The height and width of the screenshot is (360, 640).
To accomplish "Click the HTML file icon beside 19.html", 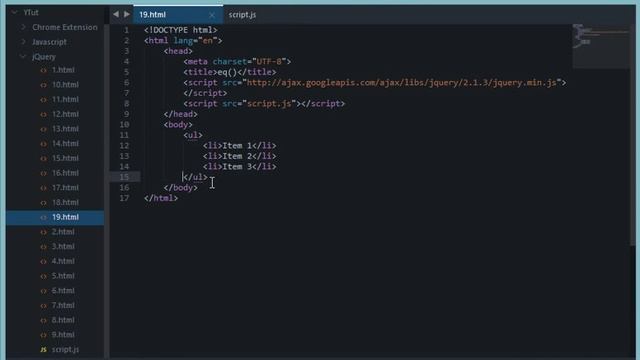I will pyautogui.click(x=44, y=217).
